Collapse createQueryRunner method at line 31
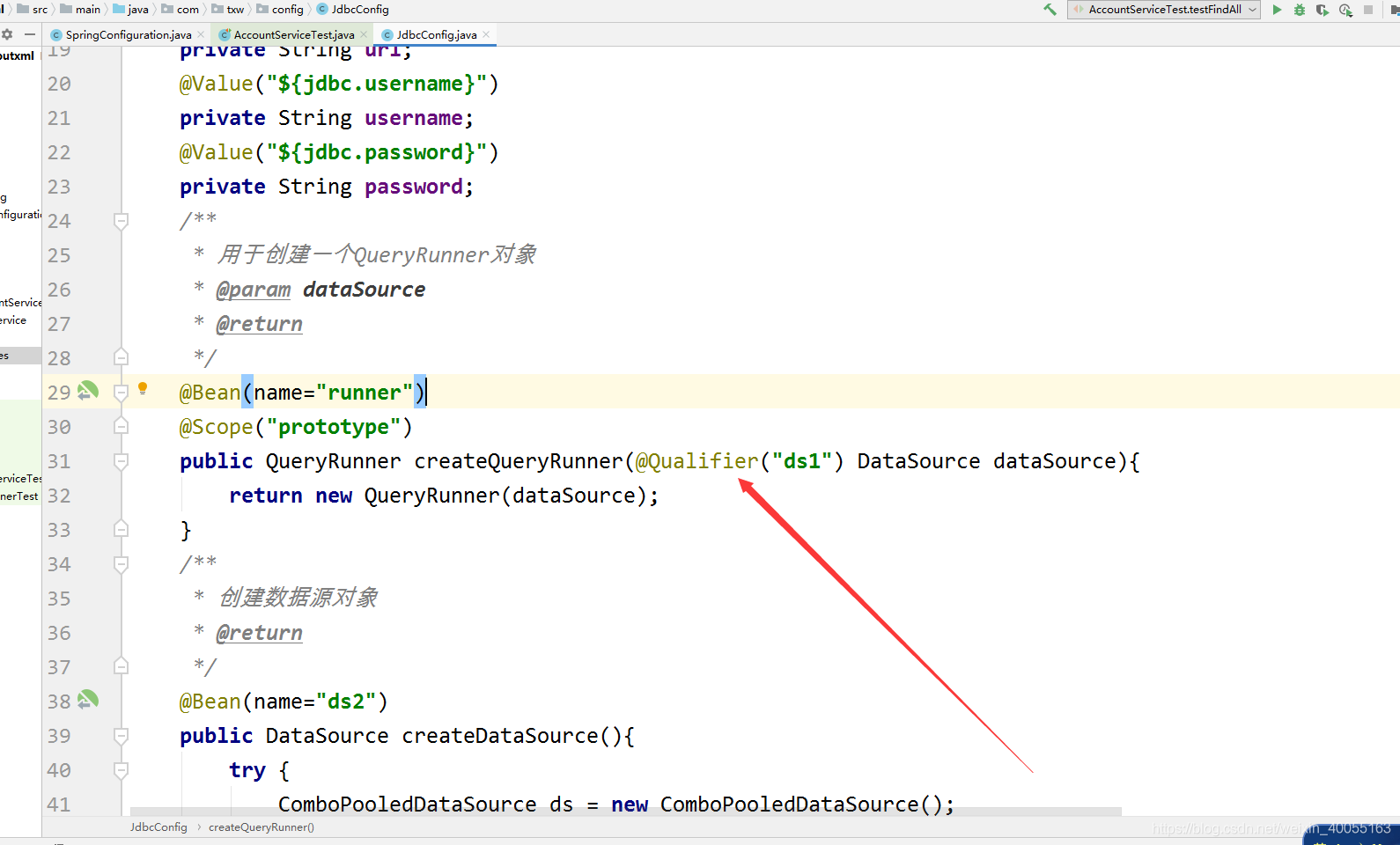This screenshot has width=1400, height=845. tap(122, 460)
